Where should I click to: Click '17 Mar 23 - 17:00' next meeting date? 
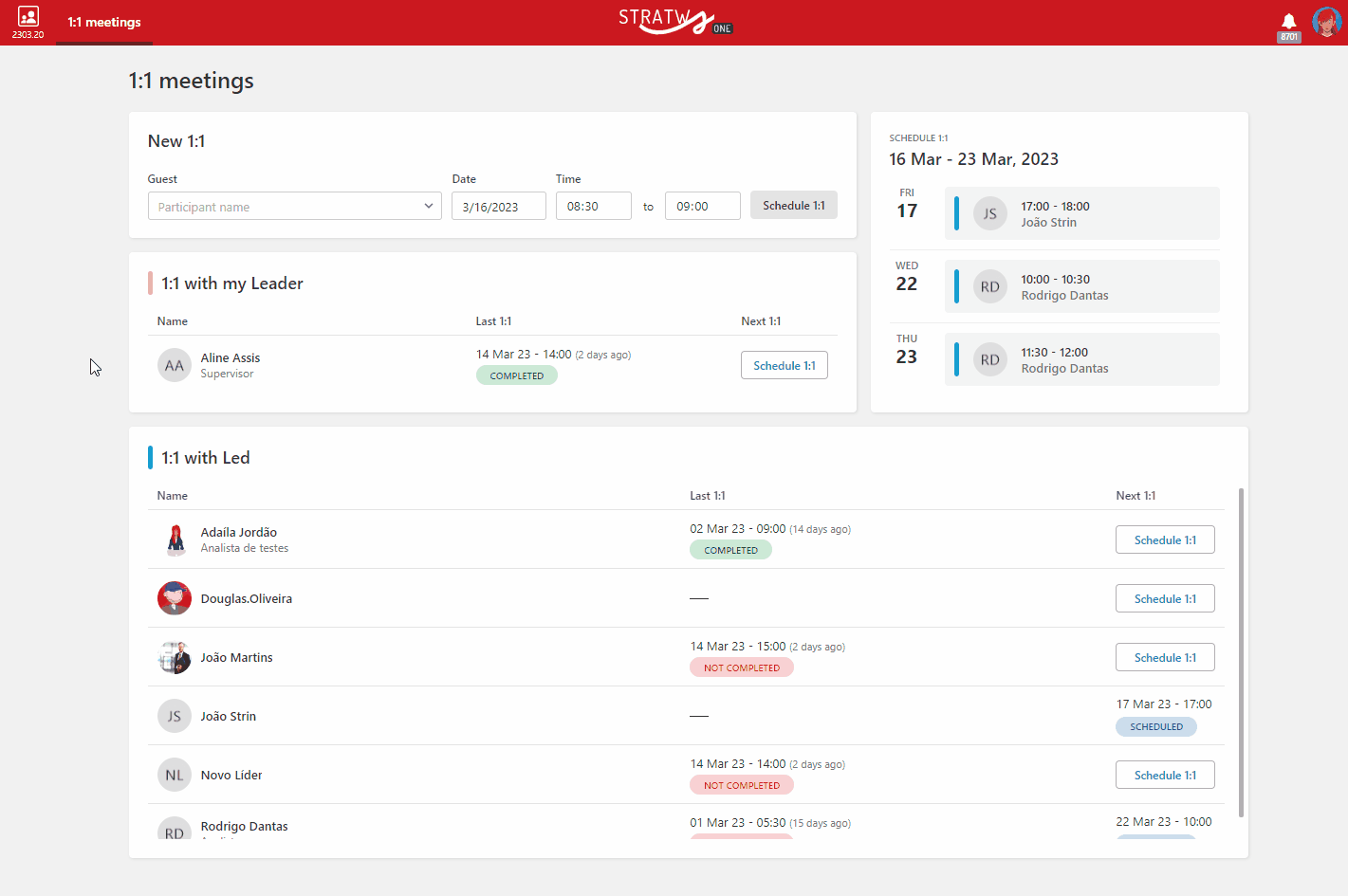click(x=1164, y=704)
